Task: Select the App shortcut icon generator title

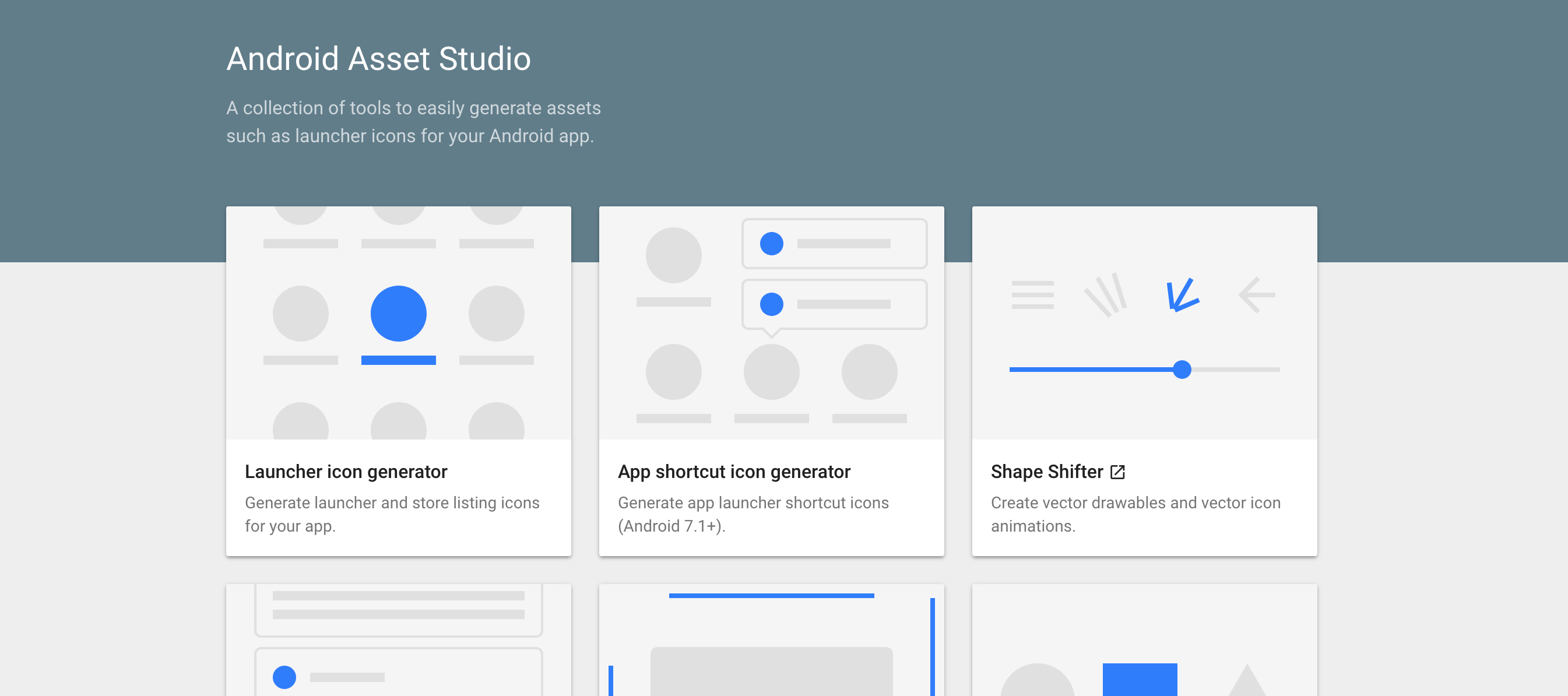Action: click(734, 472)
